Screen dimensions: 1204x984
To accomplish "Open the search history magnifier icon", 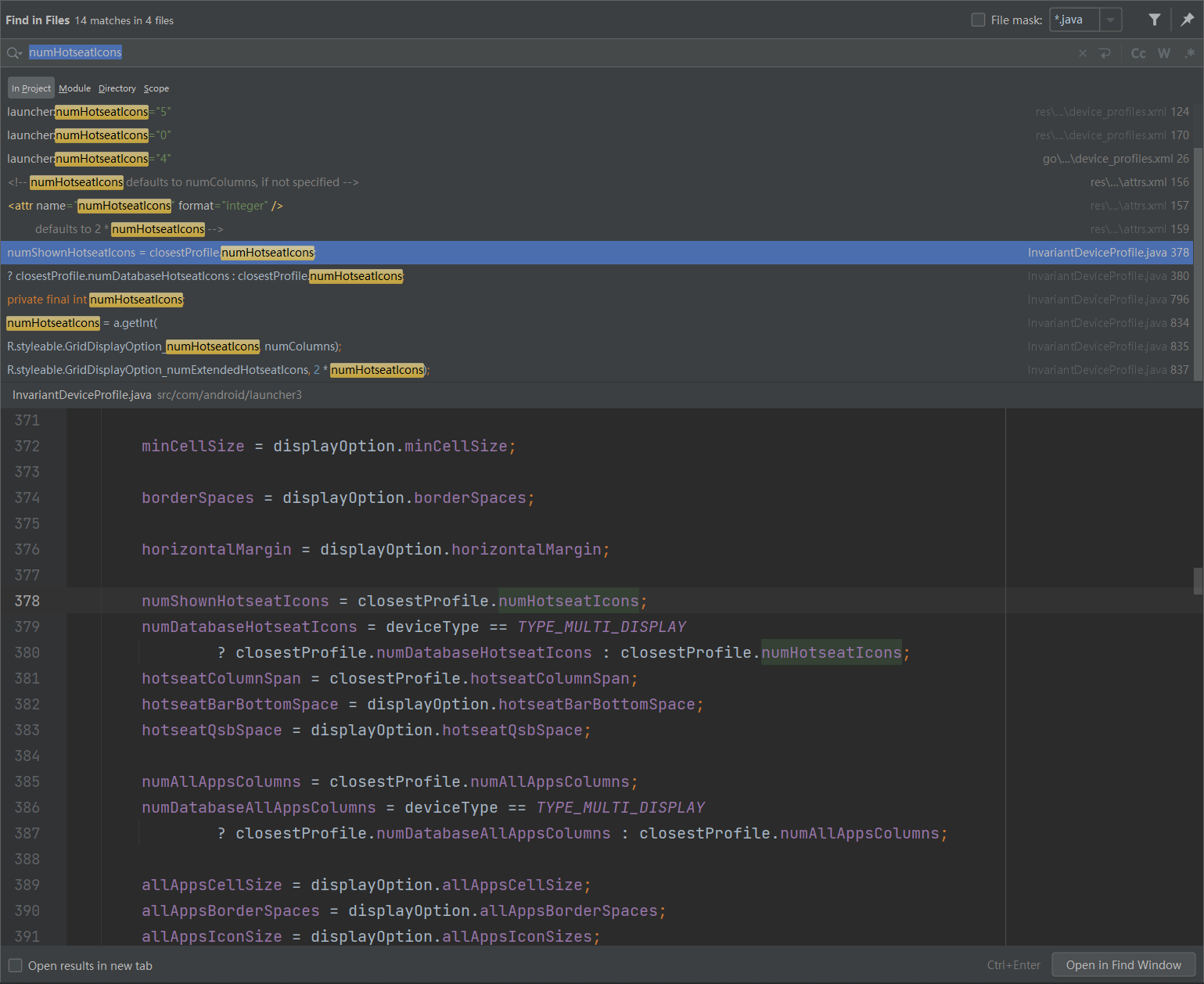I will pyautogui.click(x=14, y=52).
